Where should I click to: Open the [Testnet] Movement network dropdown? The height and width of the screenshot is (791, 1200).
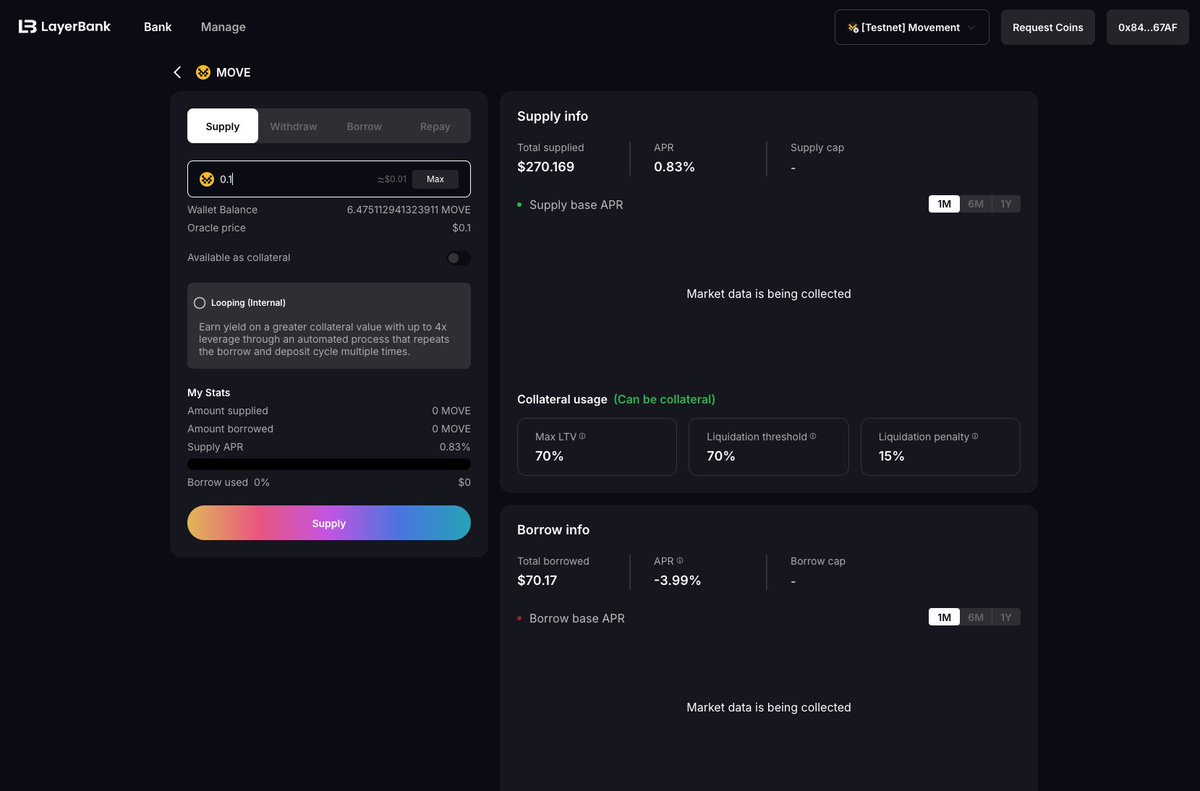(911, 27)
